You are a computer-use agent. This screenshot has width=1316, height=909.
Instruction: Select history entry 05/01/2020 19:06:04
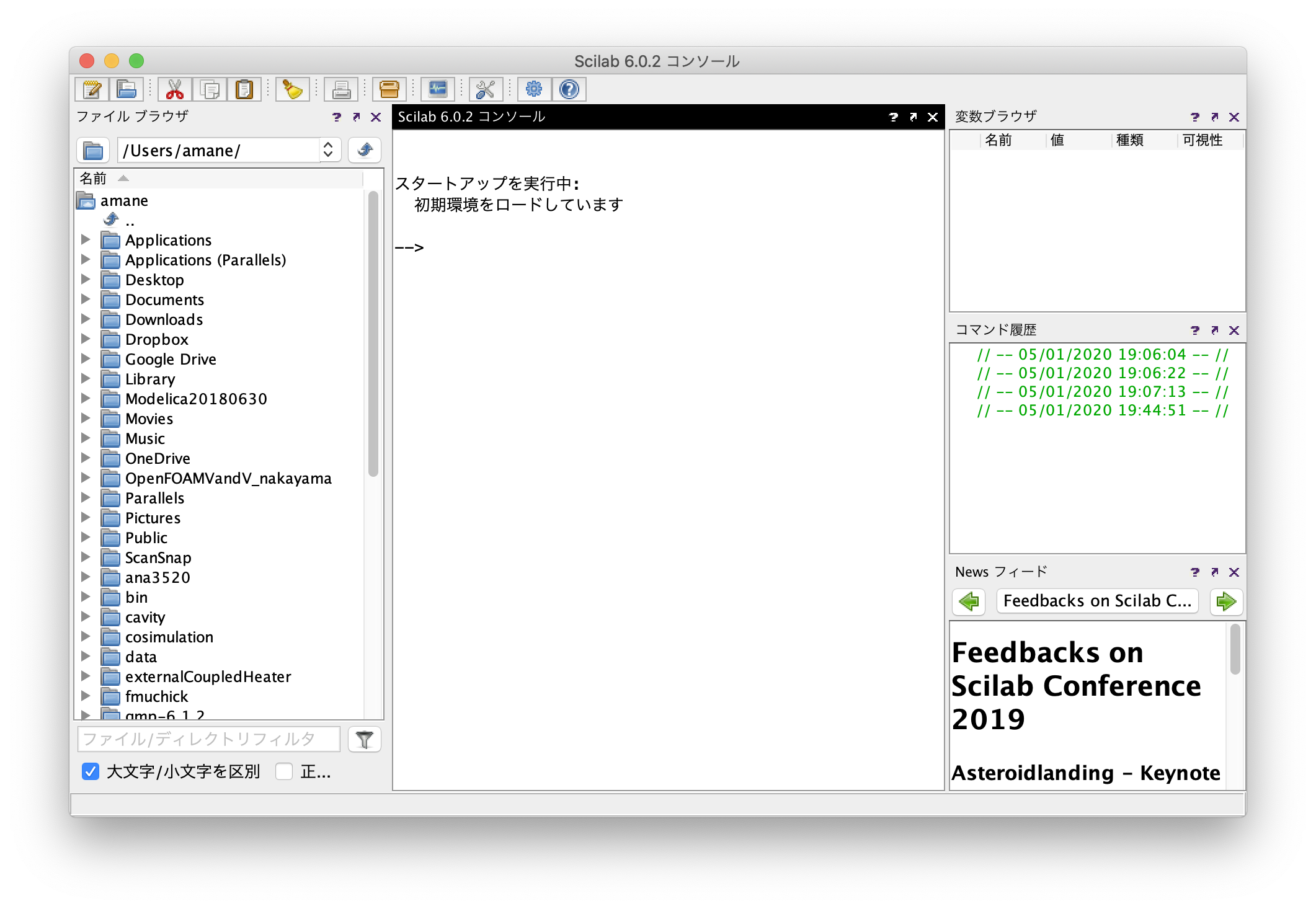(x=1102, y=354)
